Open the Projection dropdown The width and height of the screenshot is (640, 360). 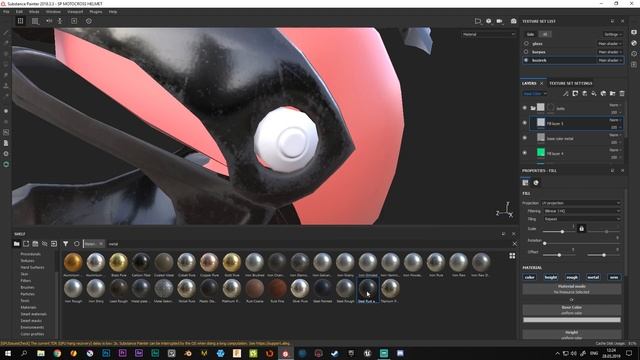(x=581, y=203)
